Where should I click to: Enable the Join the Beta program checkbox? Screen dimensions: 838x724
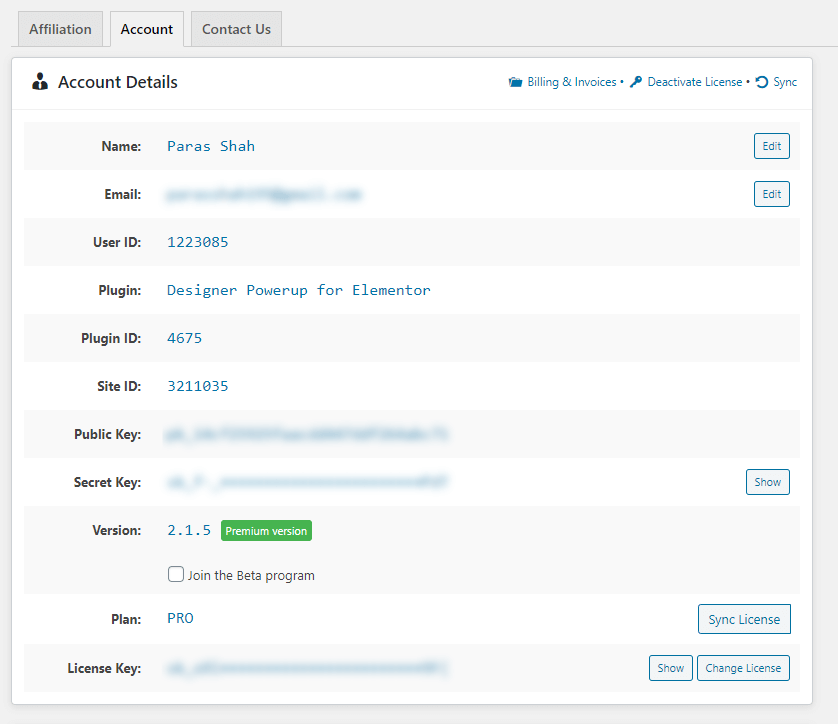176,574
